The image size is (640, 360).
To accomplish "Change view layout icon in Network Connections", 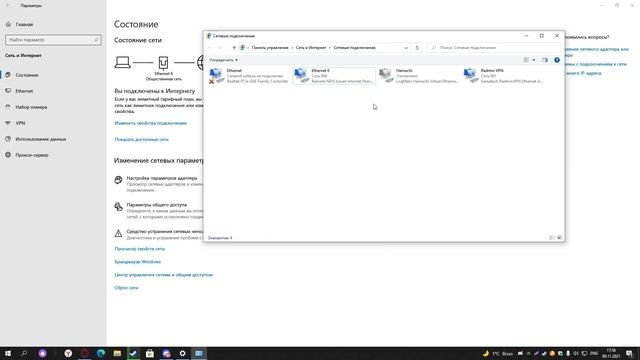I will pyautogui.click(x=526, y=60).
